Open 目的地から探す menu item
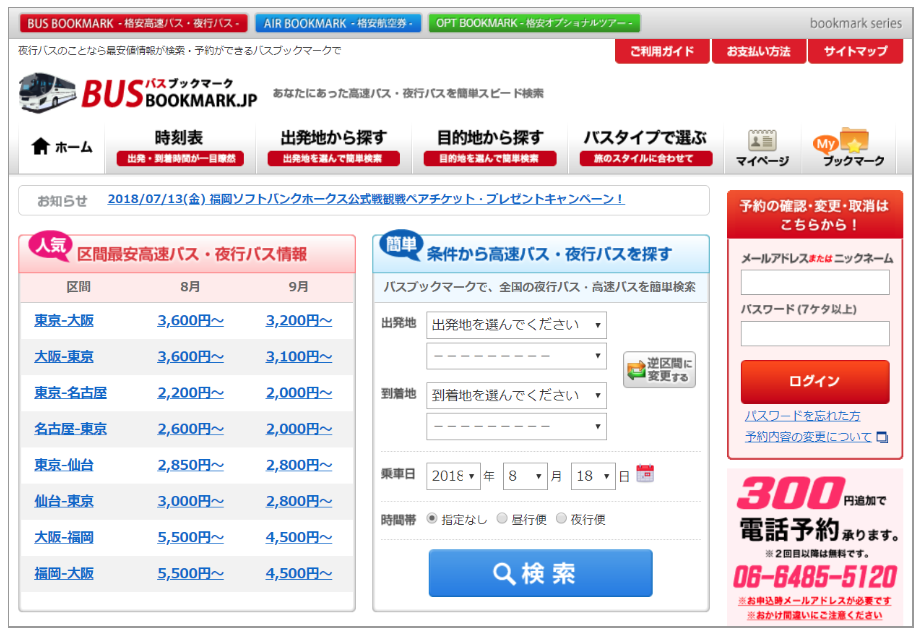 490,147
